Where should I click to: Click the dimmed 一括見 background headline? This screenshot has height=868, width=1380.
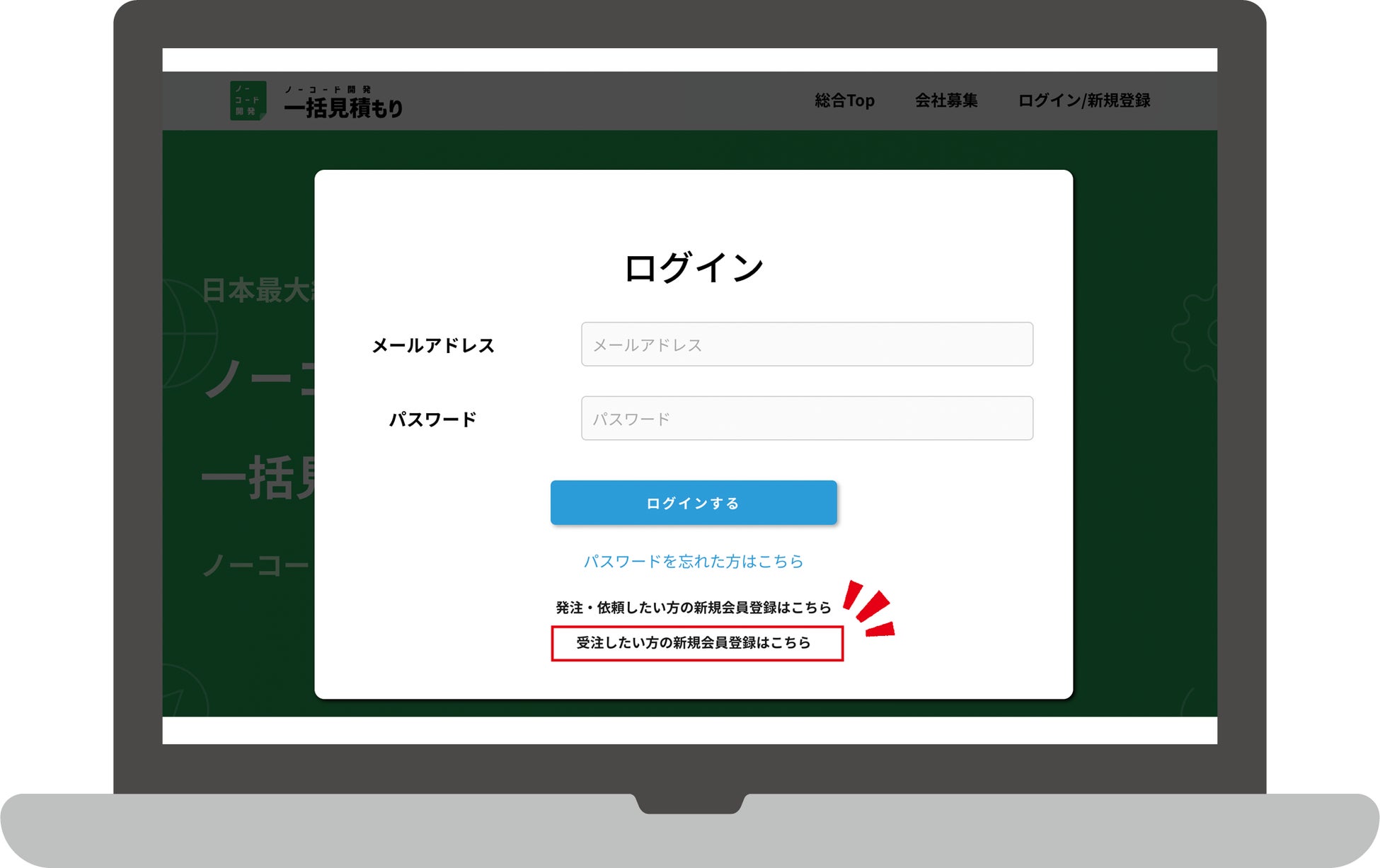[x=258, y=479]
